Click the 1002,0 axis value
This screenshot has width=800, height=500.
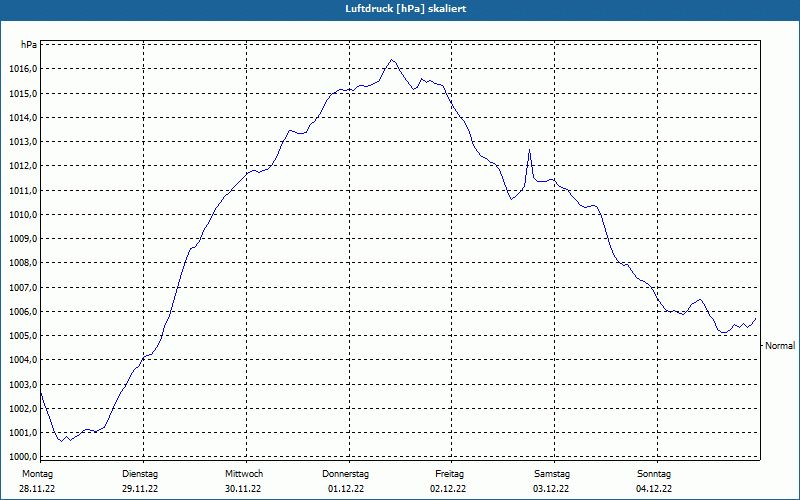tap(23, 408)
